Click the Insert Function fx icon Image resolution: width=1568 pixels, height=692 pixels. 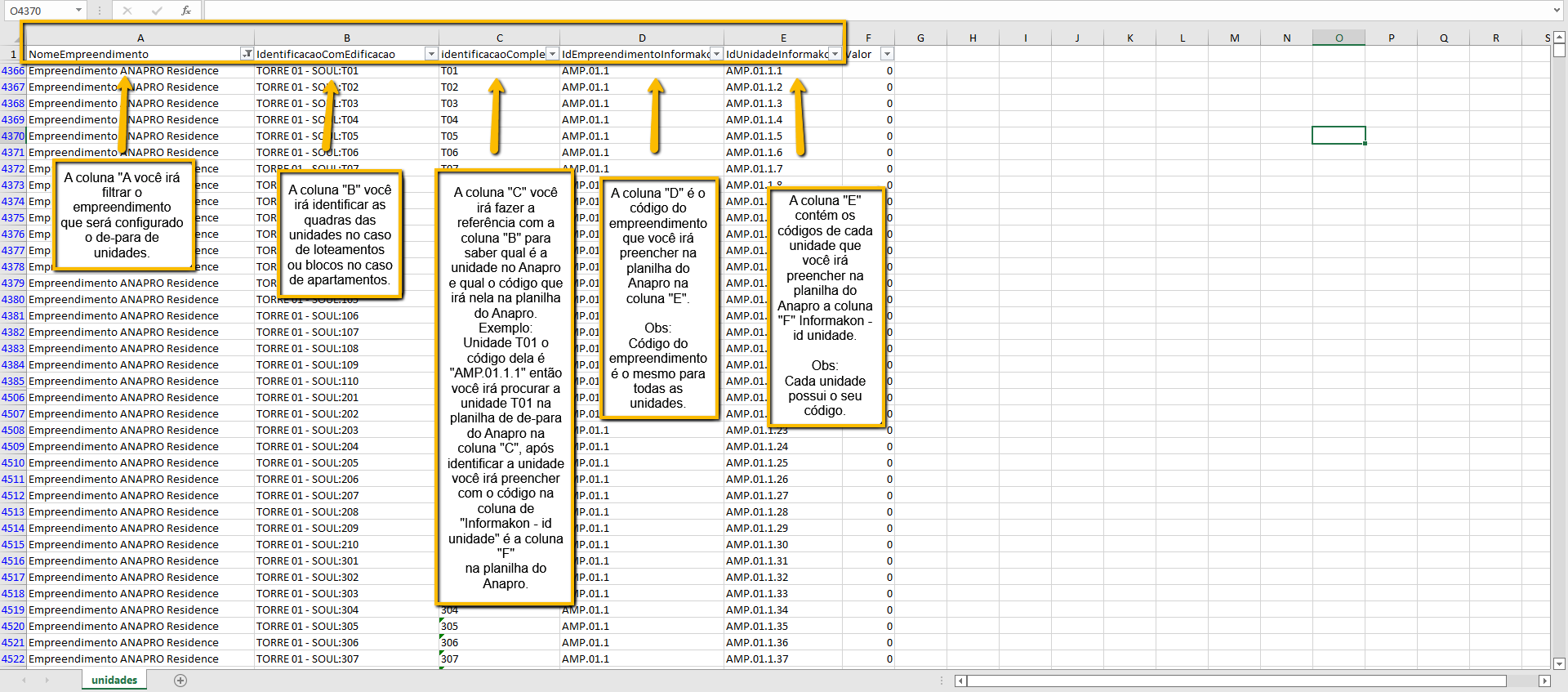pos(185,11)
